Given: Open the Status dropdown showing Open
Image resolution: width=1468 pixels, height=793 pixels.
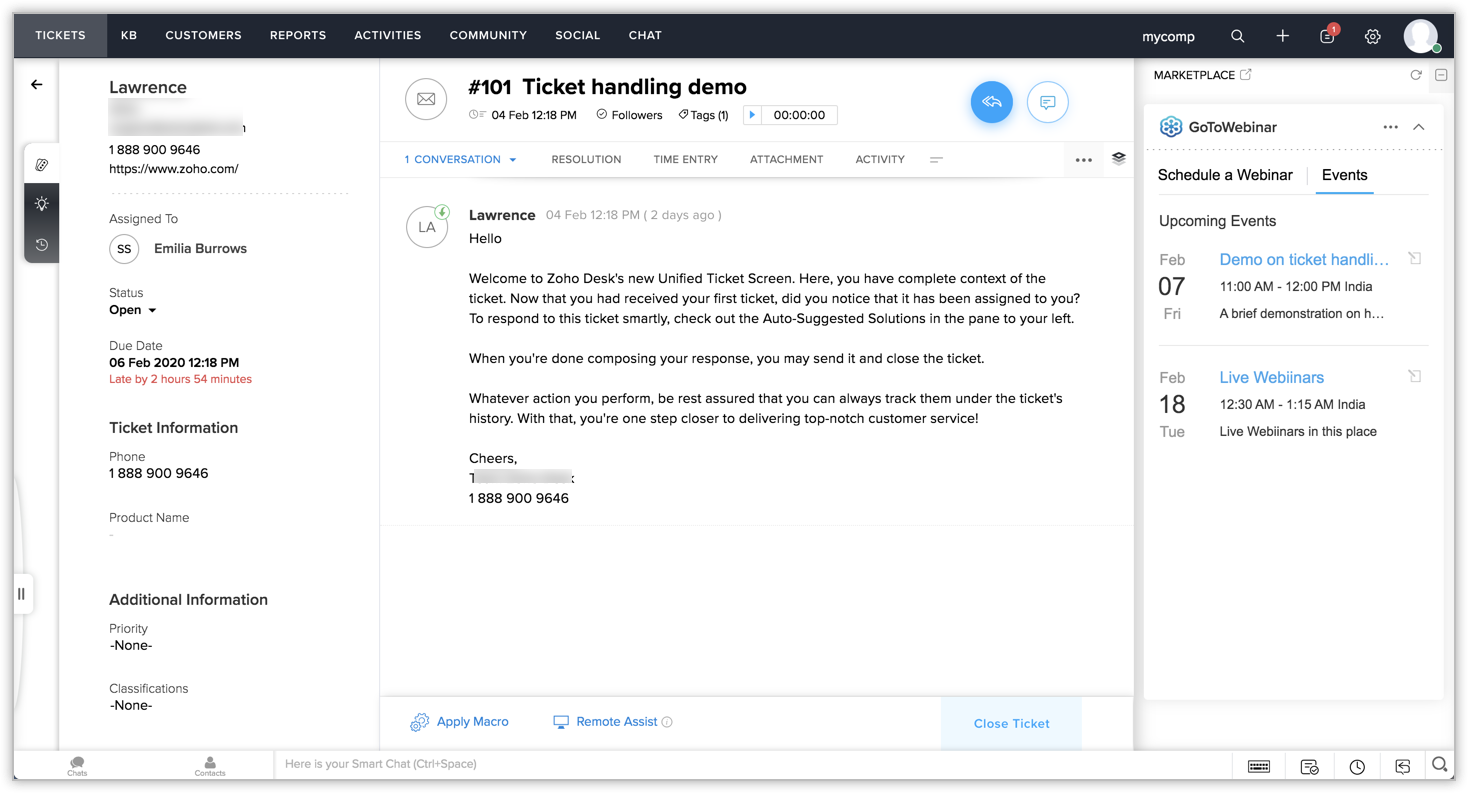Looking at the screenshot, I should click(133, 310).
